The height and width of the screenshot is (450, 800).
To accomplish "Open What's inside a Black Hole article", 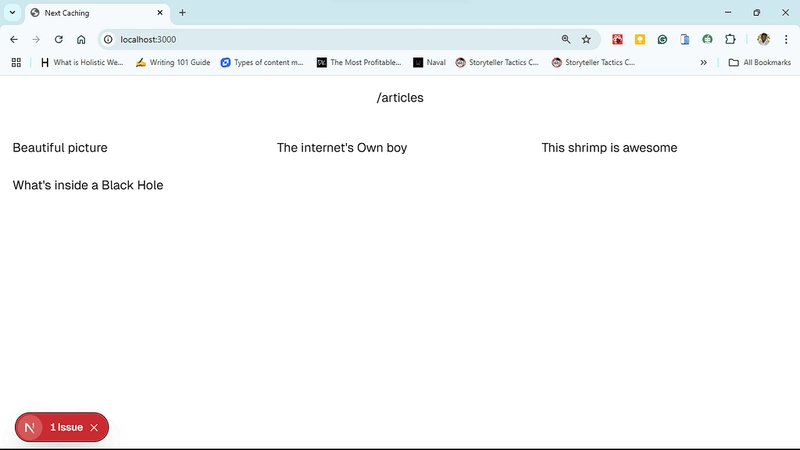I will [88, 185].
